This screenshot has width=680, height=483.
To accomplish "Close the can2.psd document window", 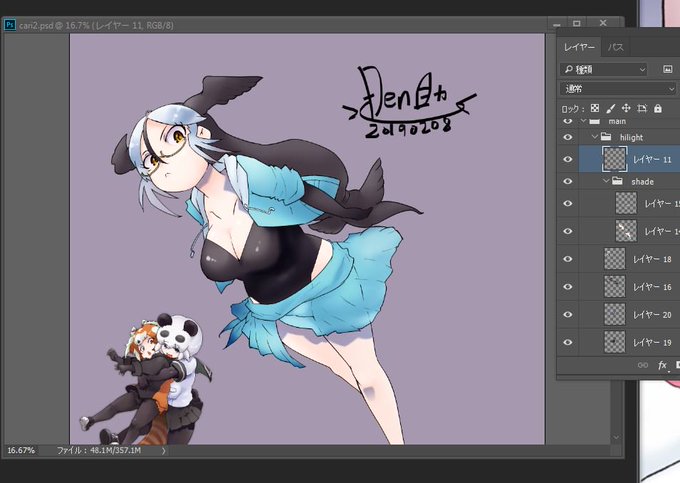I will coord(603,23).
